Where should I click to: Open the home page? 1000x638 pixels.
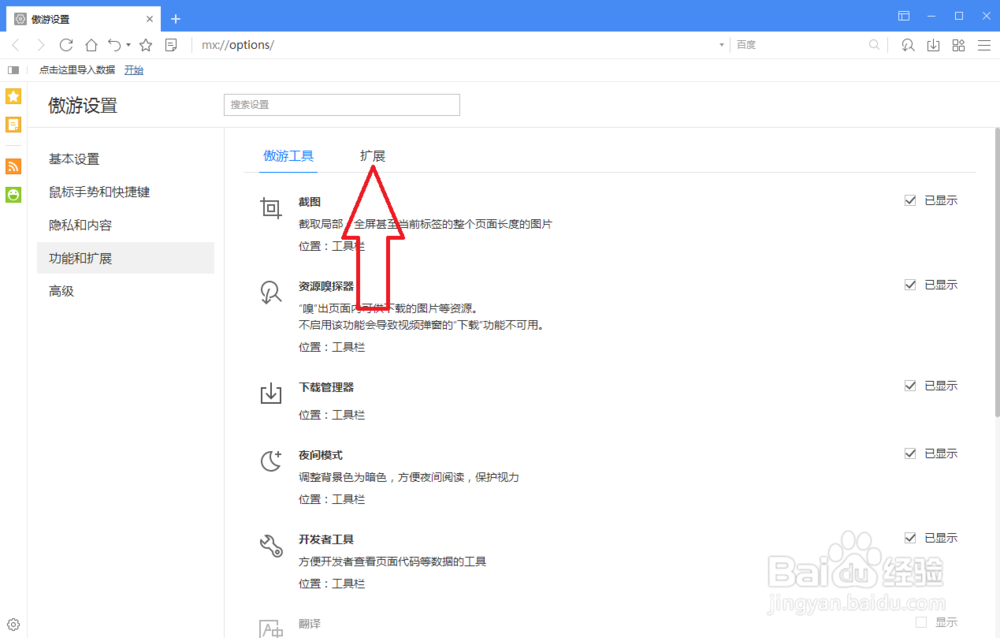pos(91,45)
